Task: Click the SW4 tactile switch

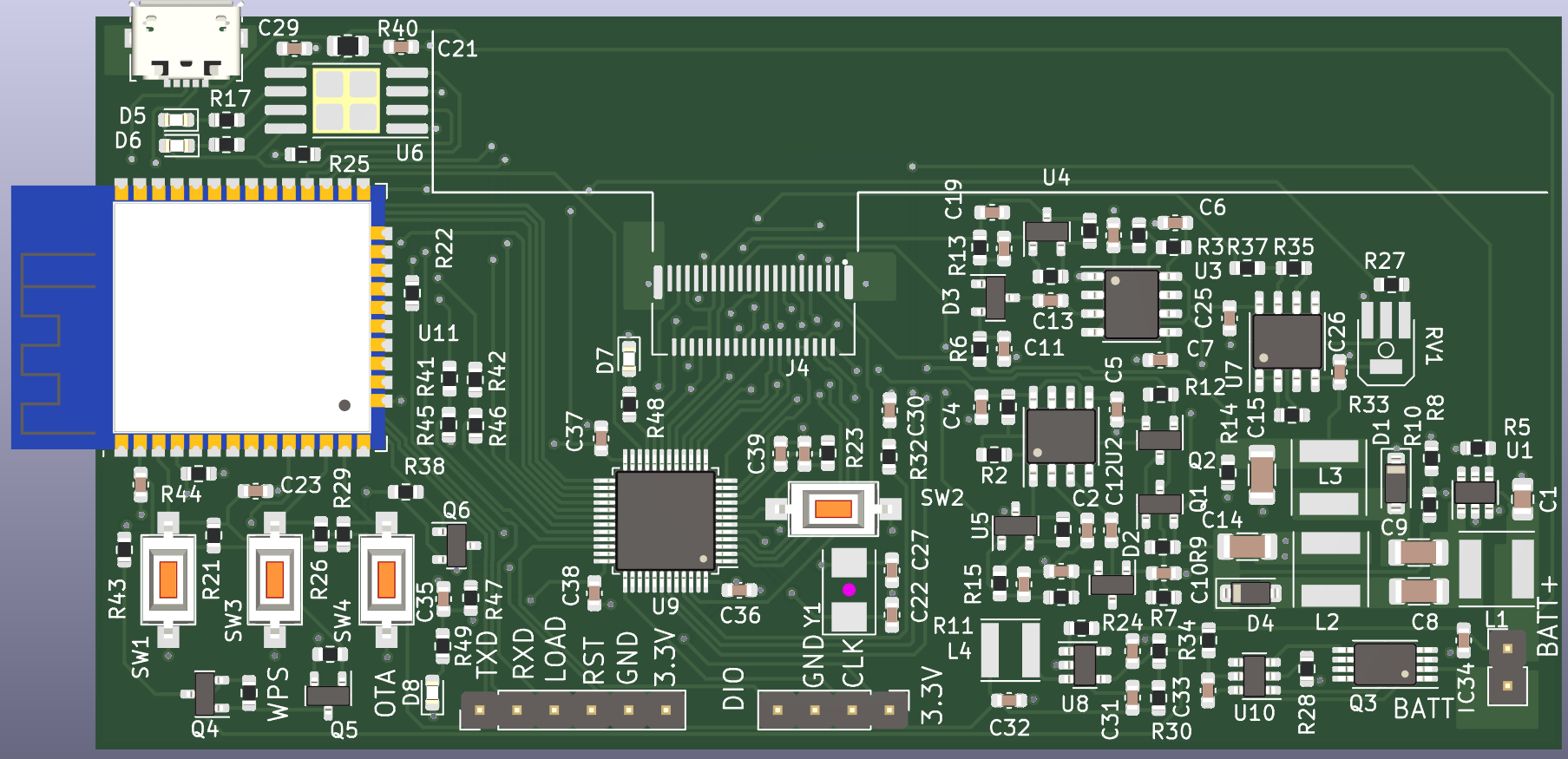Action: pyautogui.click(x=386, y=579)
